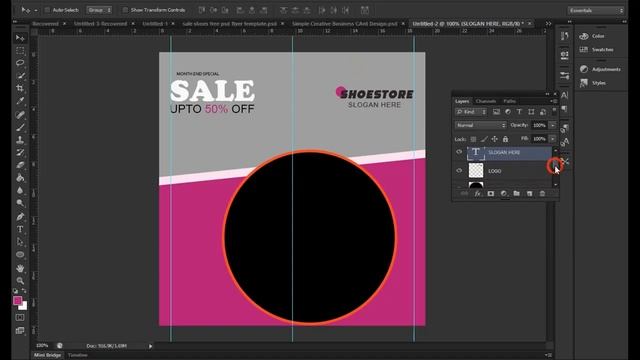Filter layers for pixel layers
Image resolution: width=640 pixels, height=360 pixels.
click(496, 112)
